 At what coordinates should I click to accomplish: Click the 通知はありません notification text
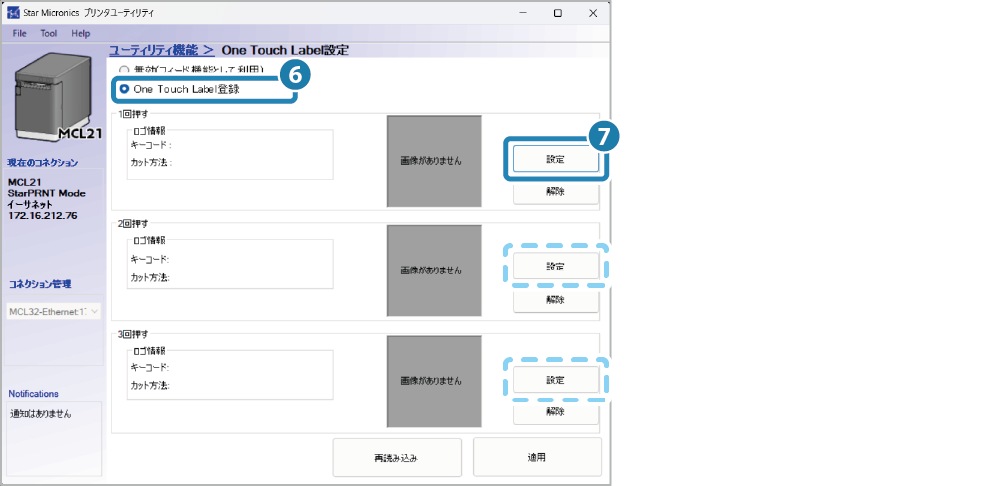(x=41, y=415)
